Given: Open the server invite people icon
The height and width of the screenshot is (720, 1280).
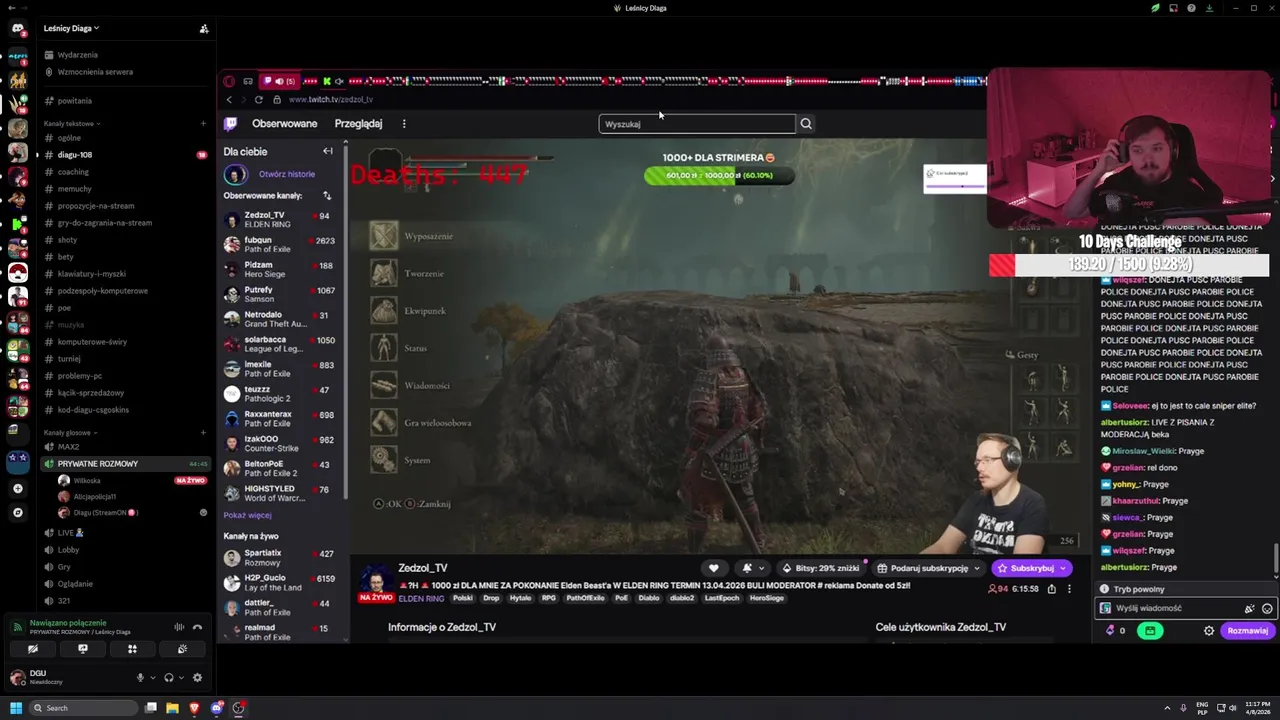Looking at the screenshot, I should (x=204, y=29).
